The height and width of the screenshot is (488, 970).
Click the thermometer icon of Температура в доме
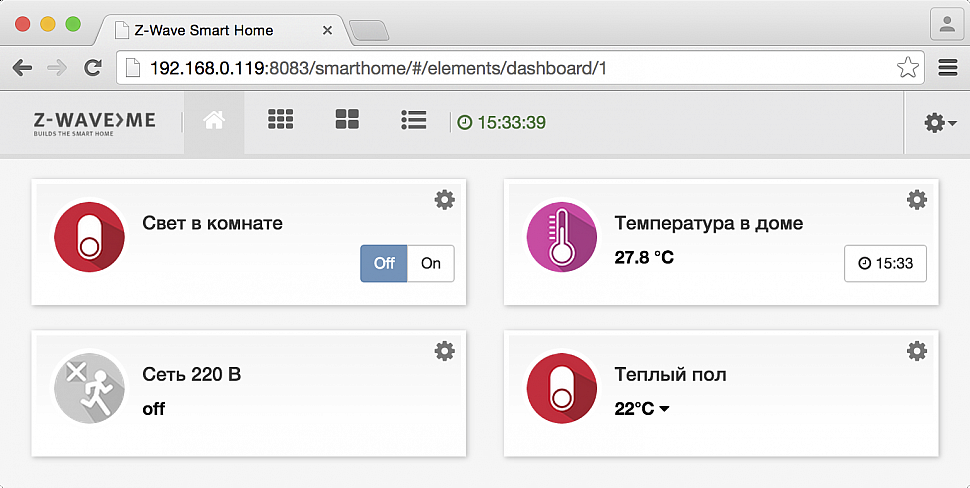tap(562, 237)
